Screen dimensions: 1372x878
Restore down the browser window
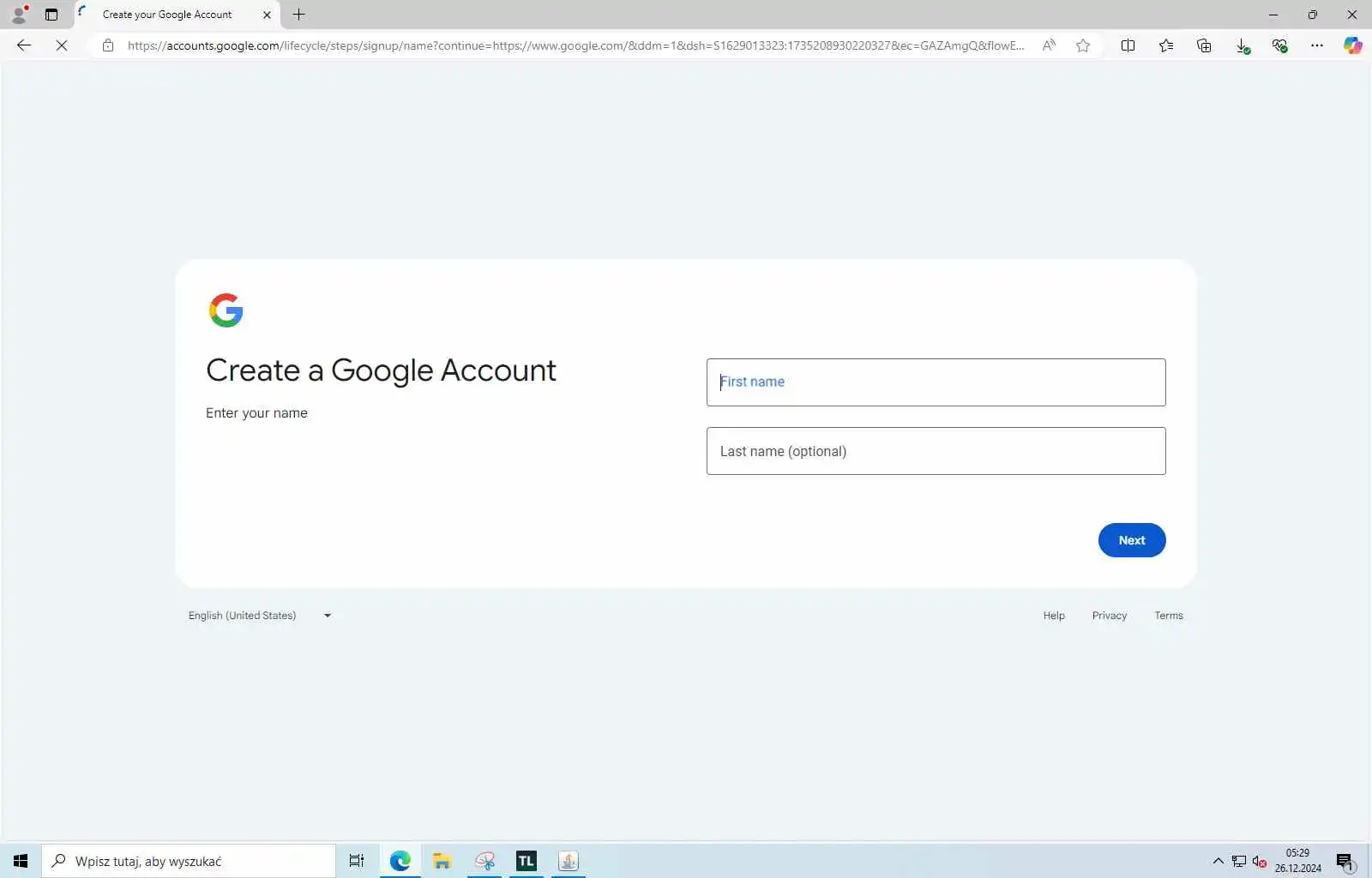(x=1313, y=15)
